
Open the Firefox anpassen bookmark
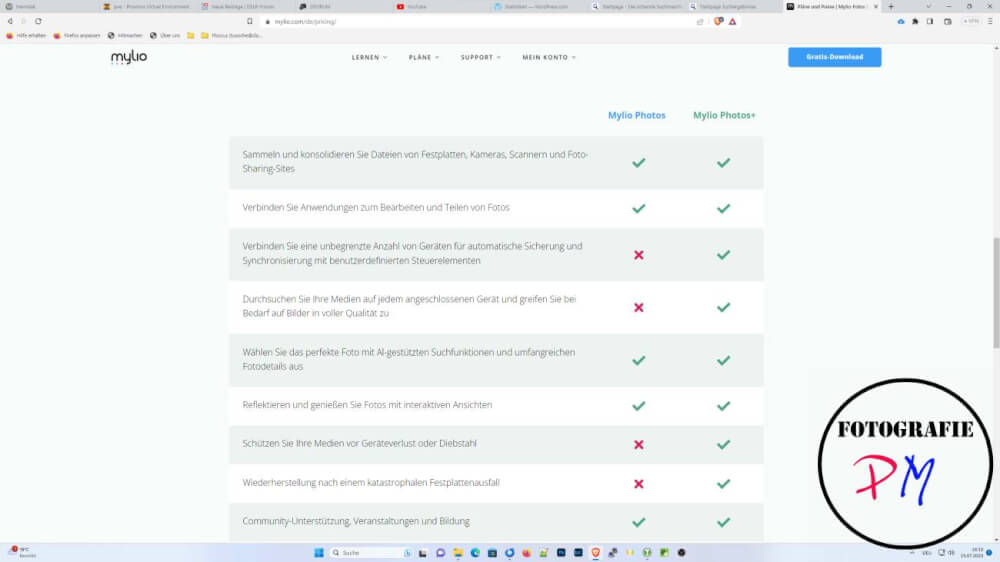(77, 36)
